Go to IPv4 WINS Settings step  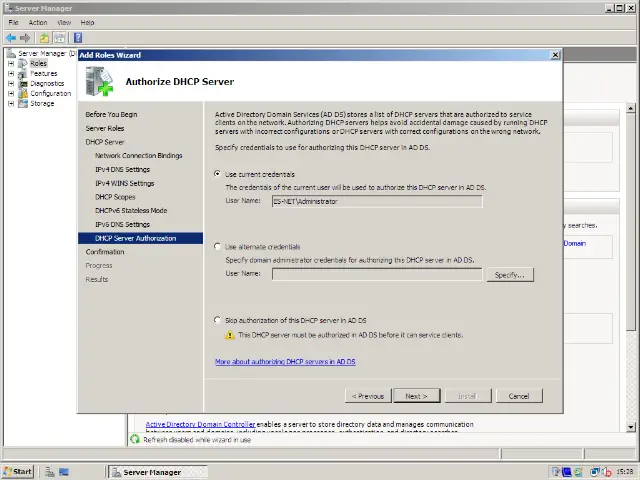tap(124, 183)
